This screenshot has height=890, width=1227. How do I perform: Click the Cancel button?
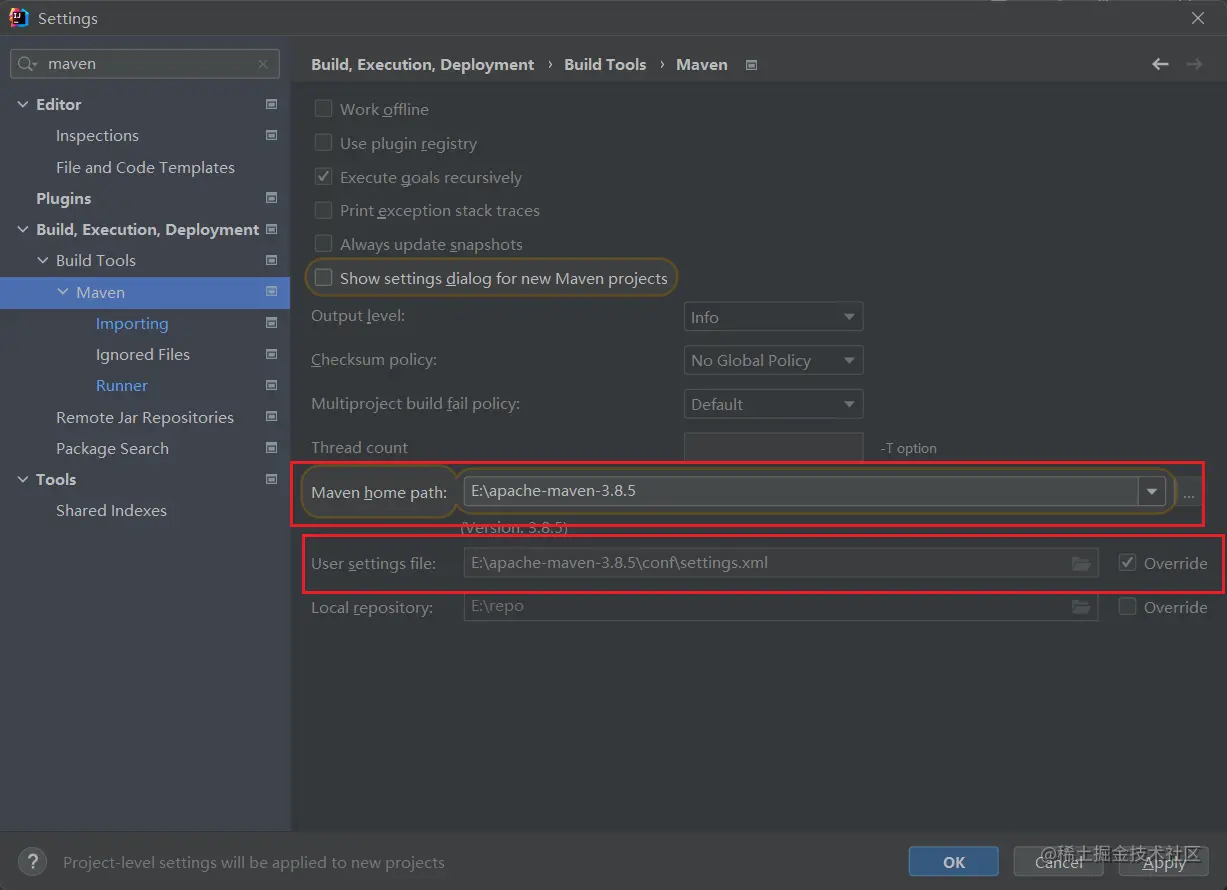(x=1058, y=861)
